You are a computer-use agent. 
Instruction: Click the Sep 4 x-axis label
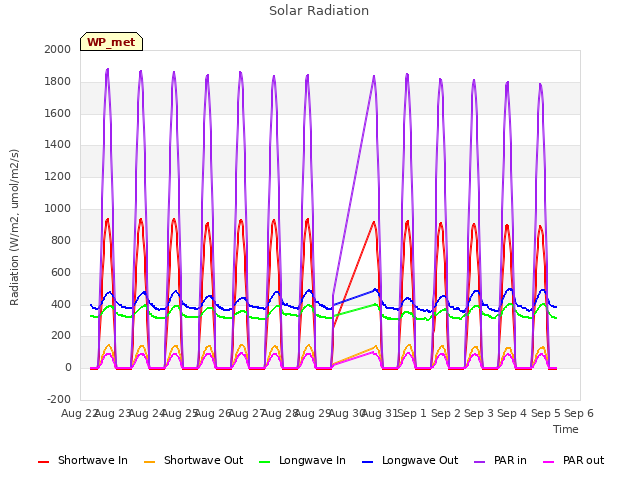[512, 413]
